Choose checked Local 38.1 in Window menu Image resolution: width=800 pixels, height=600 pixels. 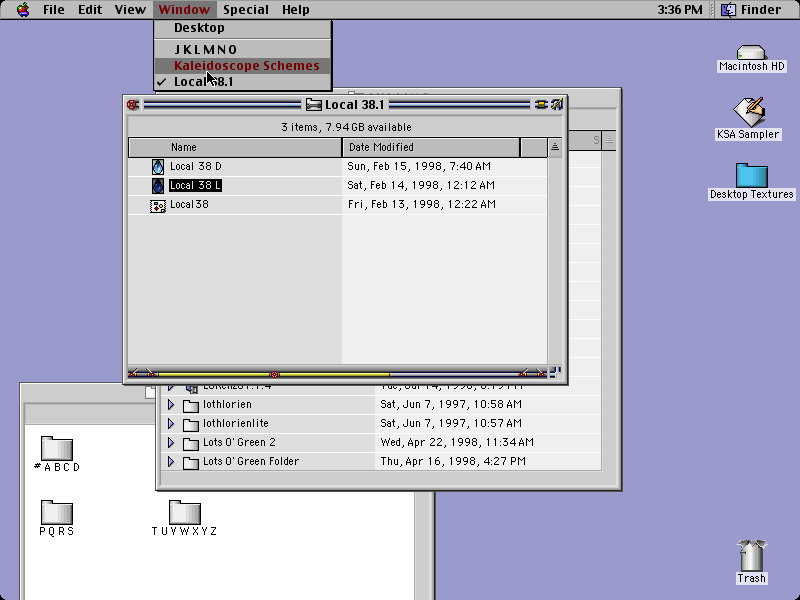[x=243, y=82]
